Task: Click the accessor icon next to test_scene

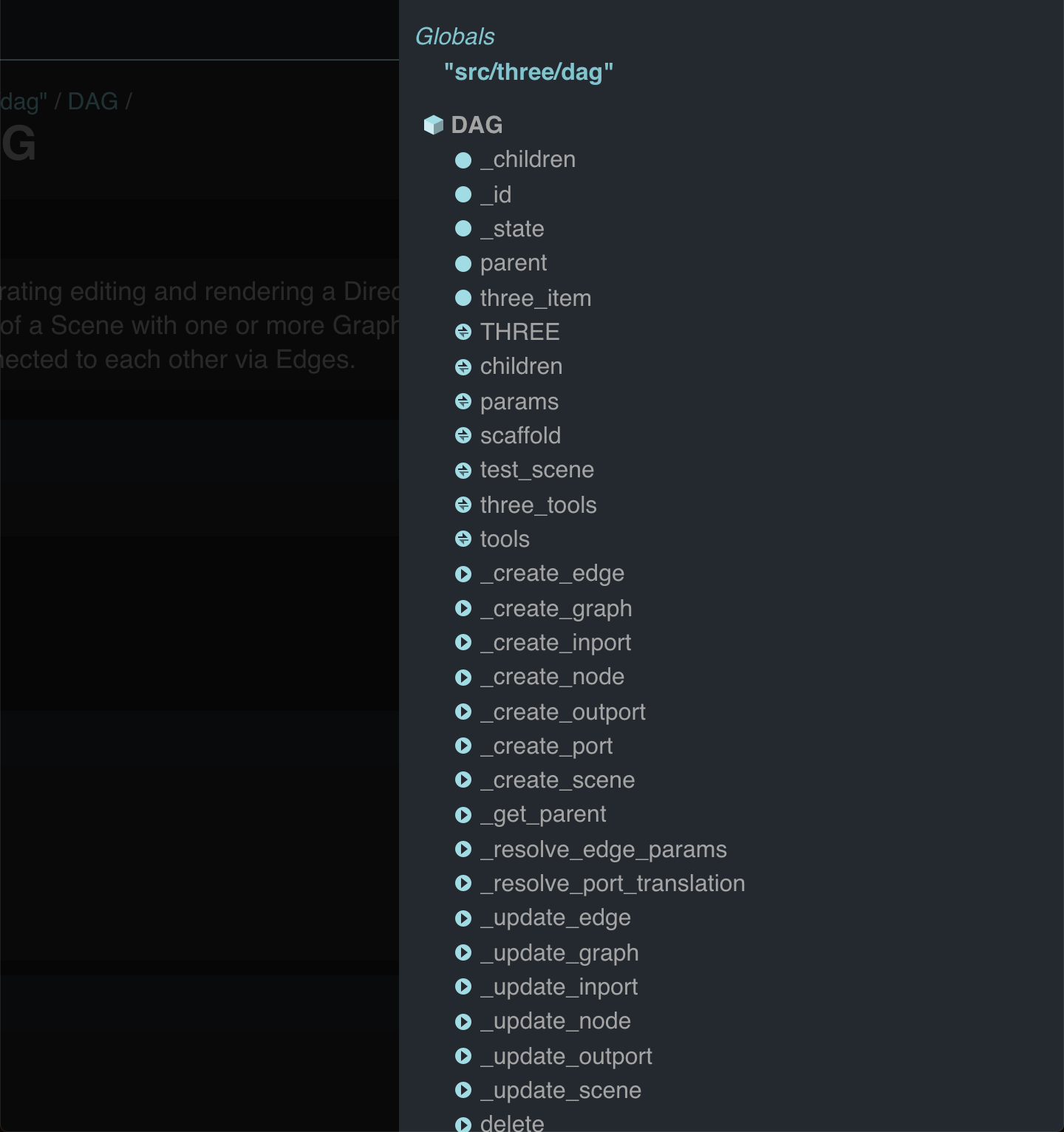Action: coord(464,469)
